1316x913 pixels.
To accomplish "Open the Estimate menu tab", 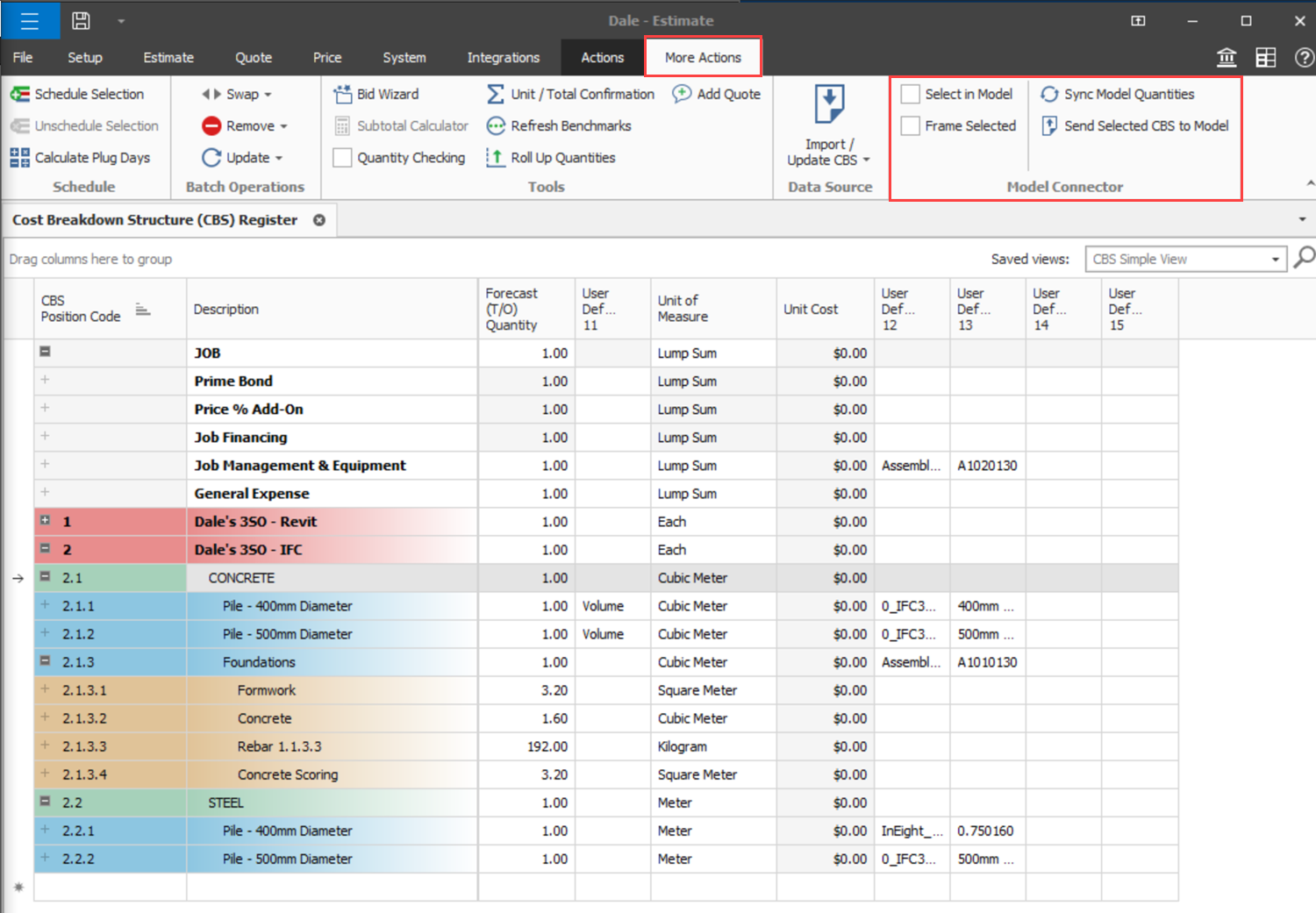I will pos(168,58).
